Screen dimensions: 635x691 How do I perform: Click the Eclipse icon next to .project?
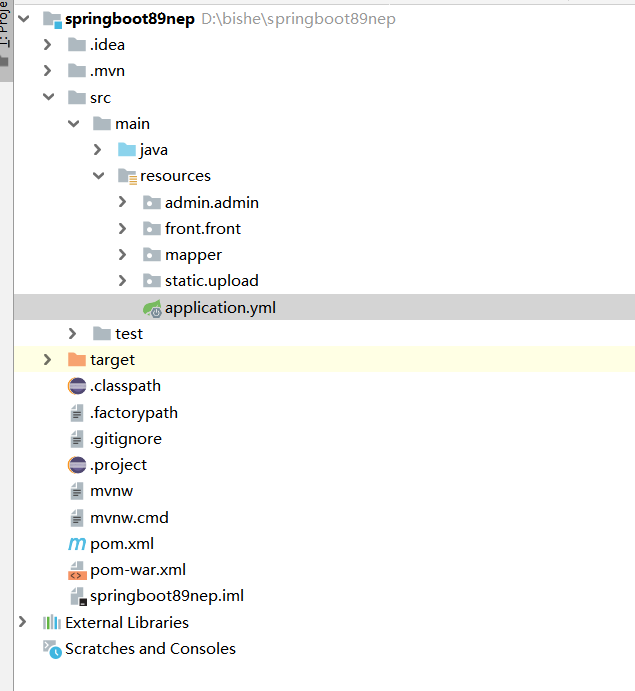click(77, 465)
